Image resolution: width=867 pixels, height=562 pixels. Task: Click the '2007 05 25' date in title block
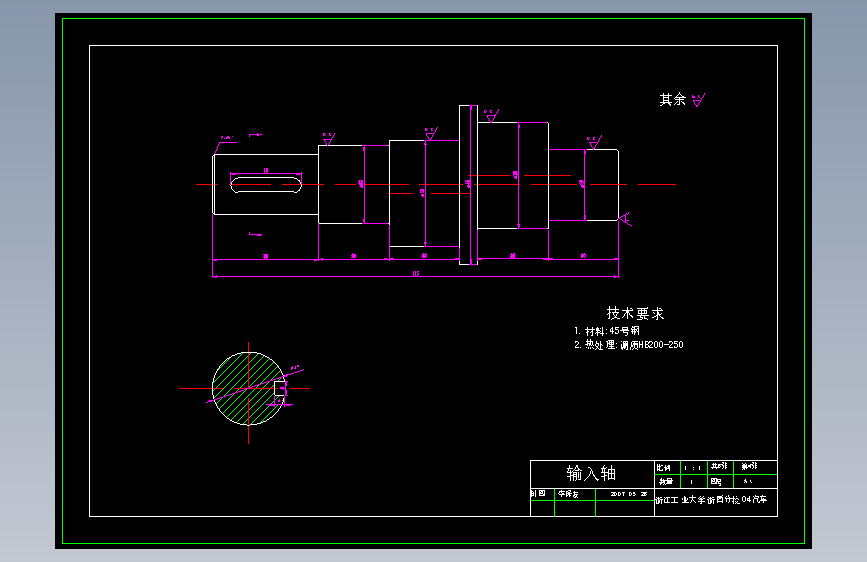tap(629, 494)
